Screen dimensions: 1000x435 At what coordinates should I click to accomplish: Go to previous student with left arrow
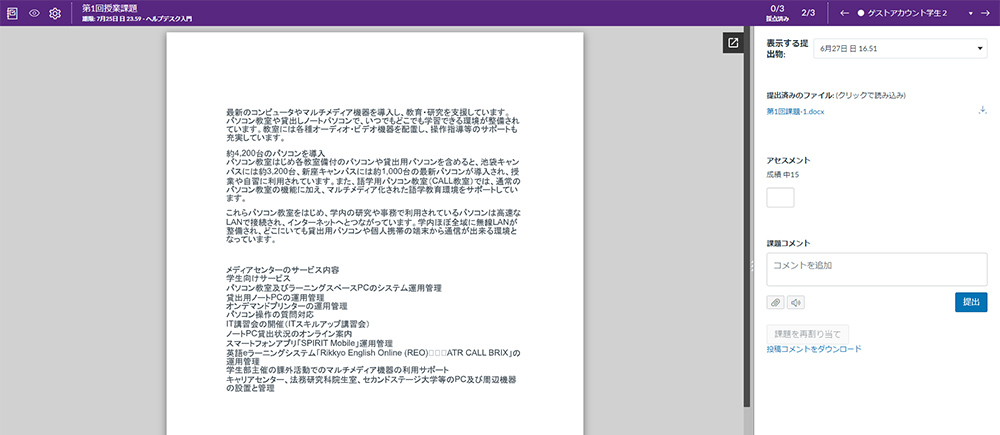845,13
